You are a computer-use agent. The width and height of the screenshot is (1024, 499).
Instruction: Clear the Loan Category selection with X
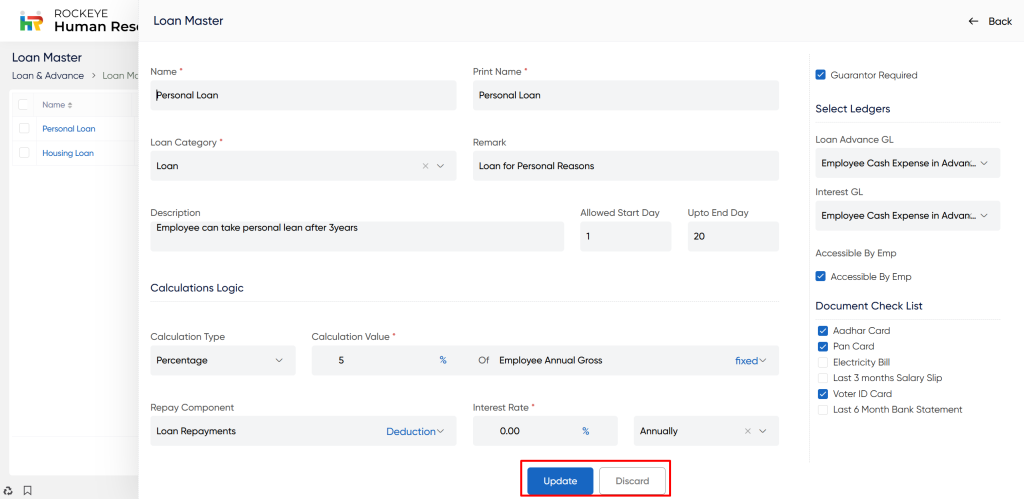[425, 166]
